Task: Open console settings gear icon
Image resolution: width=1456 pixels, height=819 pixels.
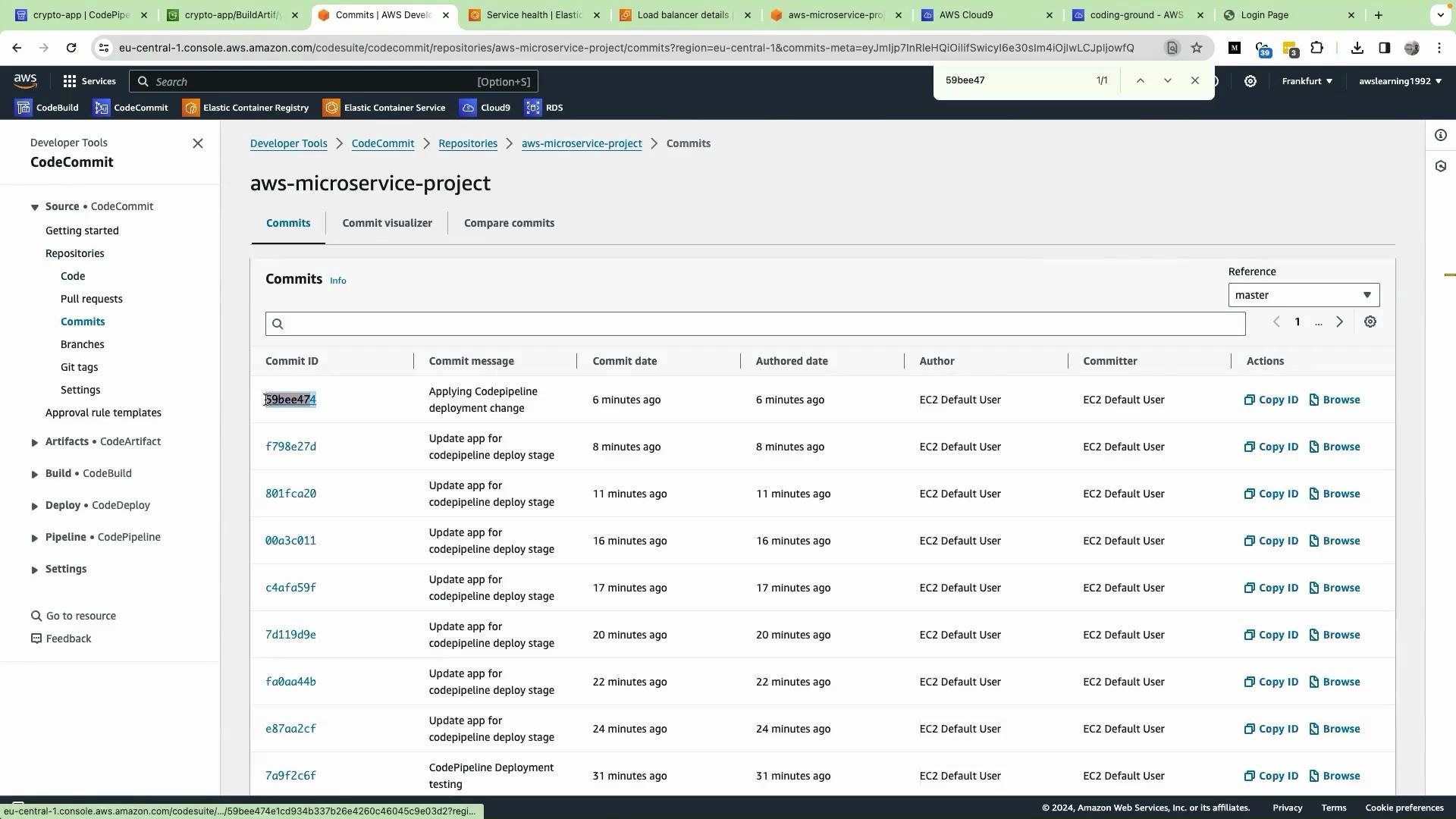Action: point(1250,81)
